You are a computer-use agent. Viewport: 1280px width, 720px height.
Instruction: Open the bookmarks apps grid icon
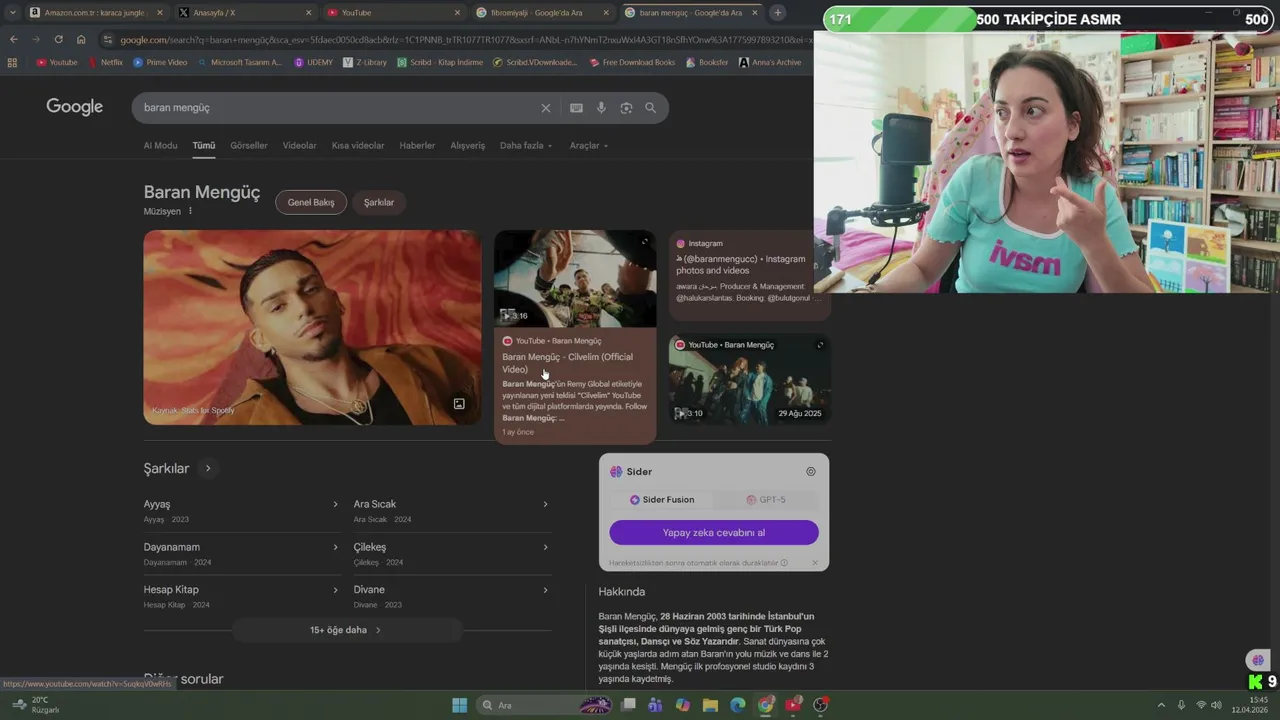coord(12,62)
